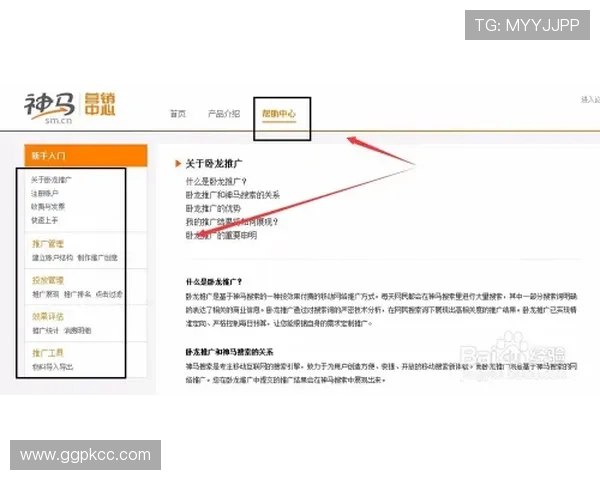Click the cut-off link at top right
600x480 pixels.
tap(590, 100)
